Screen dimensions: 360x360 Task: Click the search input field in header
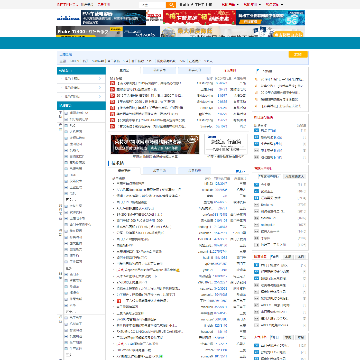tap(153, 5)
